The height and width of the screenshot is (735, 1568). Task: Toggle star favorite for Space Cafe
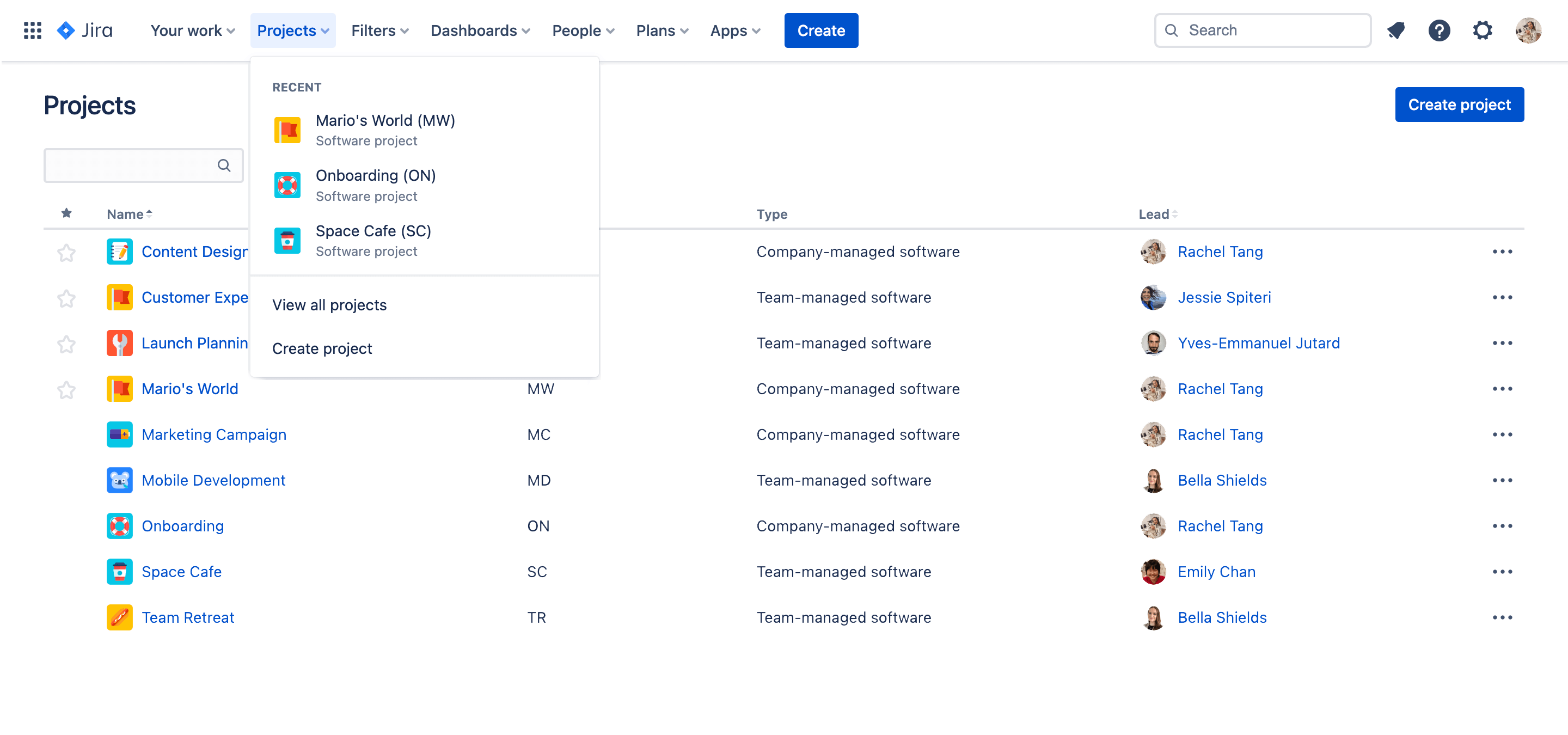pos(68,571)
